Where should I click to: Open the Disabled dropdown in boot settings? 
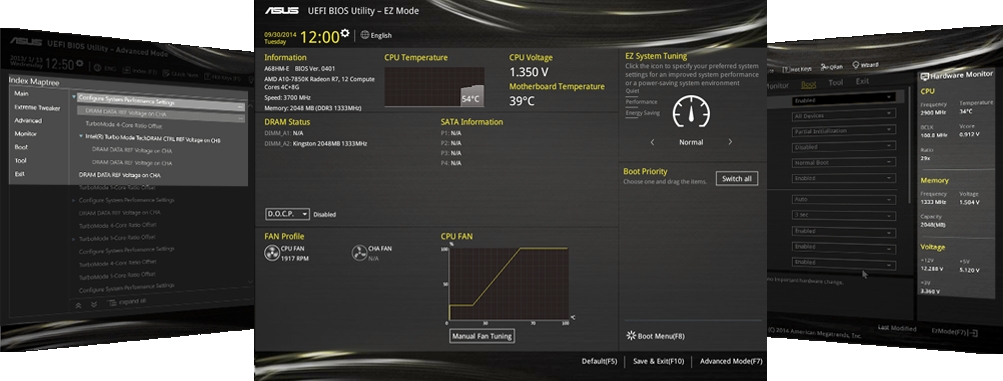843,146
